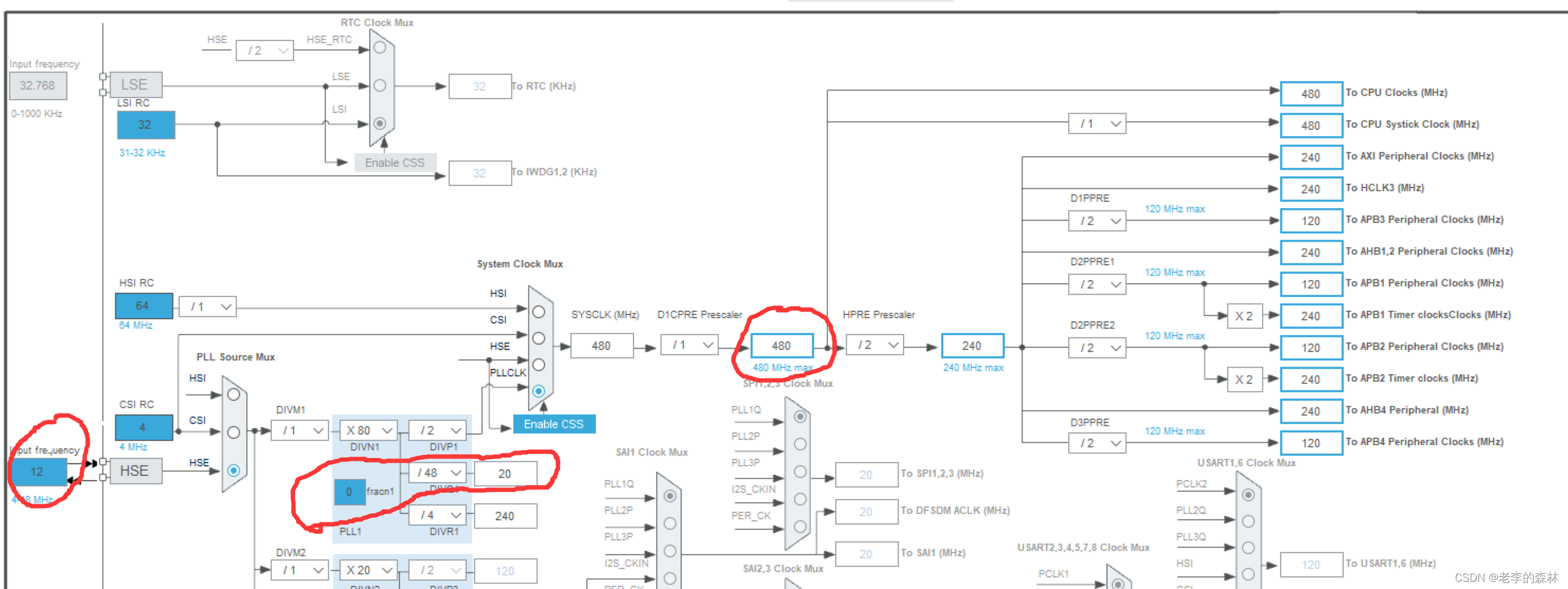
Task: Select I2S_CKIN in SAI1 Clock Mux
Action: pyautogui.click(x=670, y=578)
